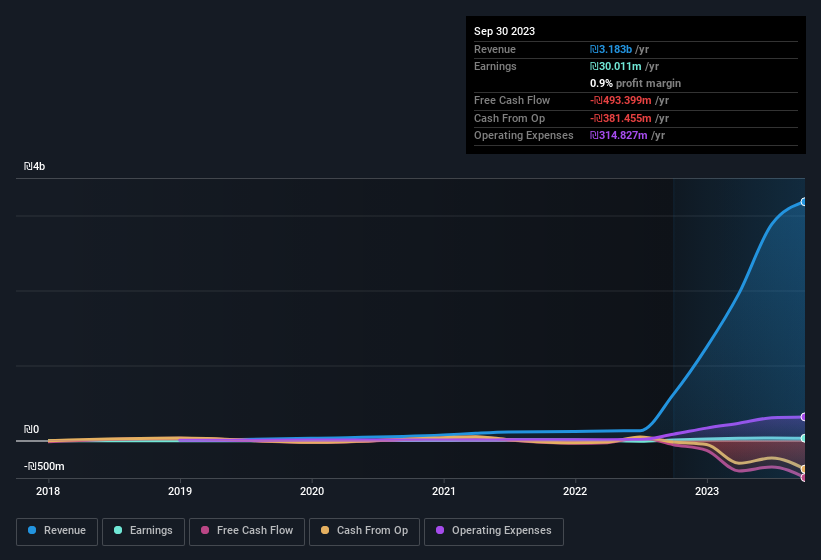Select the Revenue endpoint marker on chart
Screen dimensions: 821x560
804,202
